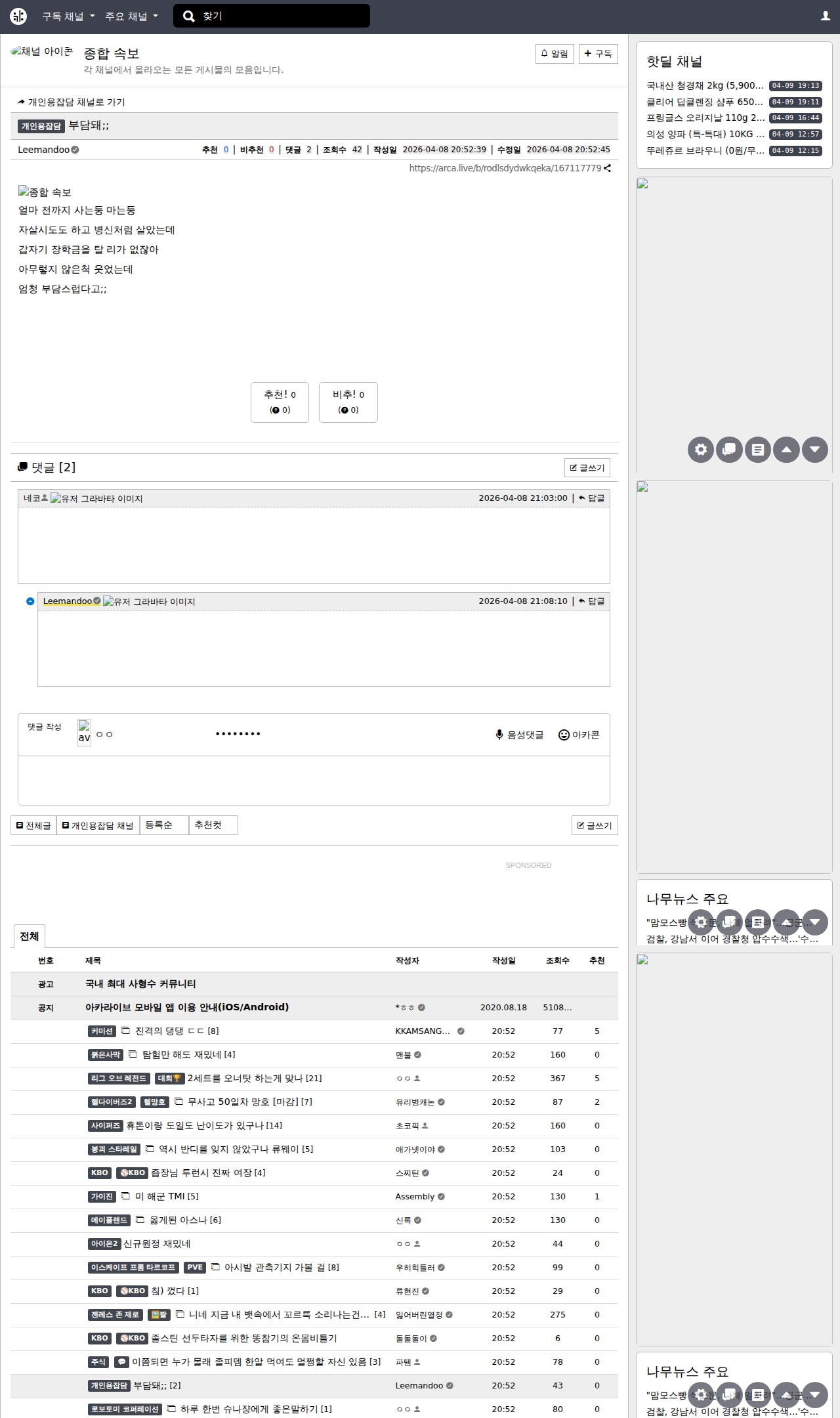Click the comment text area
Viewport: 840px width, 1418px height.
click(x=314, y=781)
